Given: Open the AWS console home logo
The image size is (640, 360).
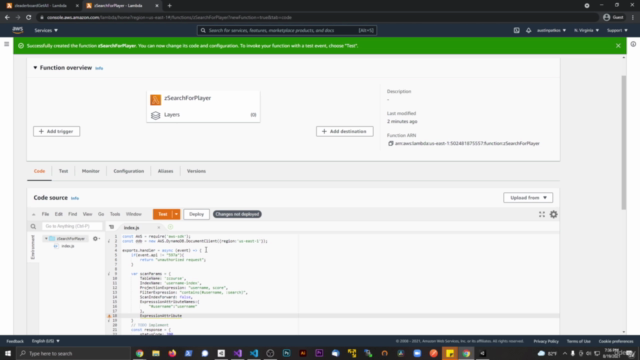Looking at the screenshot, I should click(x=18, y=30).
